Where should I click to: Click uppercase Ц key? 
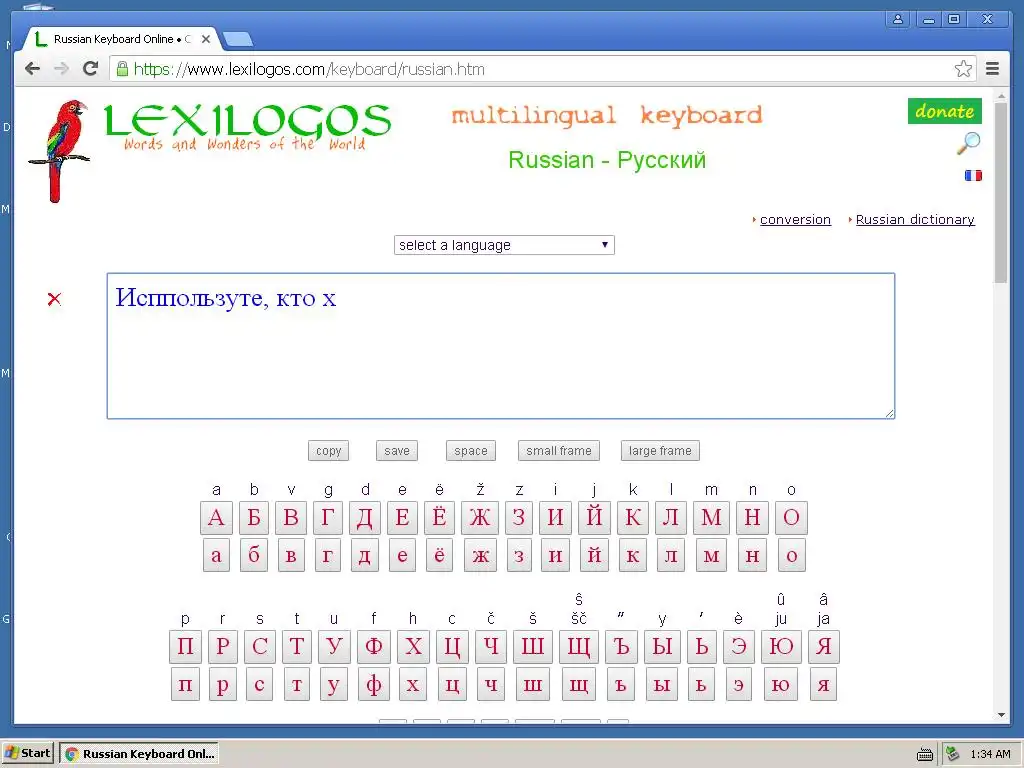(452, 647)
